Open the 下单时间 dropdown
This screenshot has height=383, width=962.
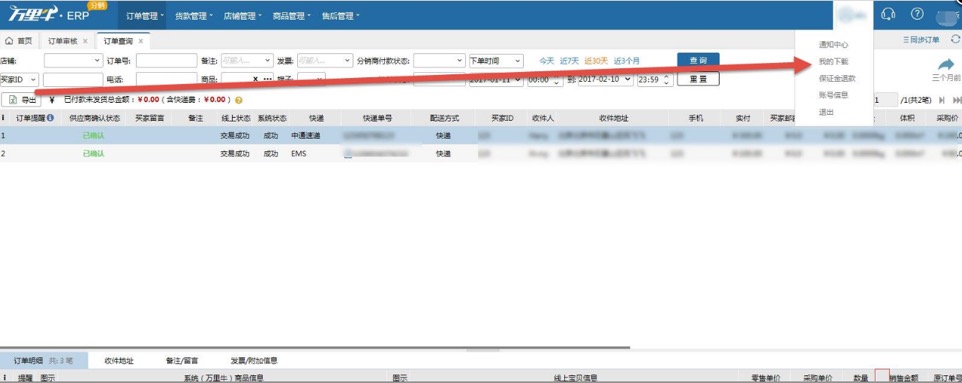(x=496, y=61)
